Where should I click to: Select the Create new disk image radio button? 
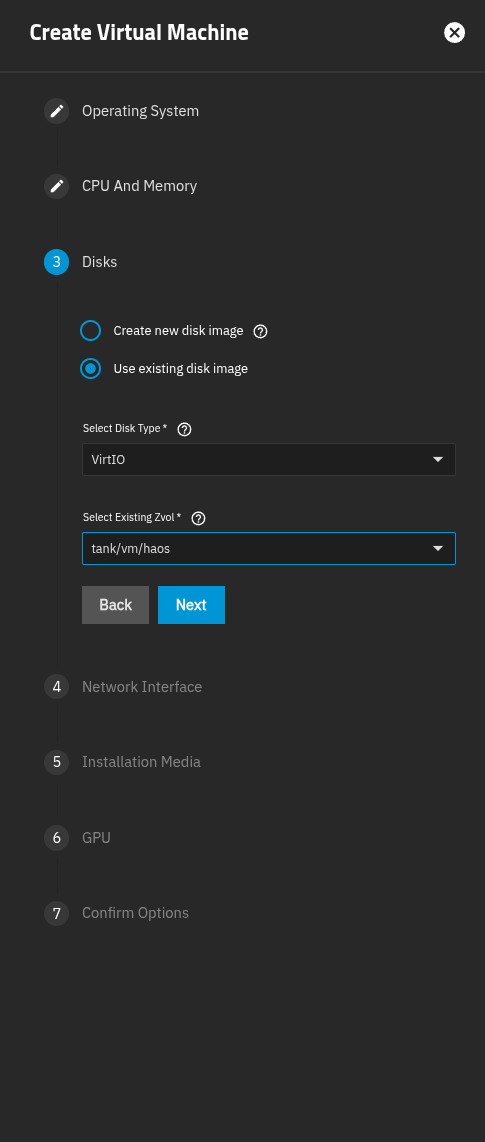click(90, 331)
